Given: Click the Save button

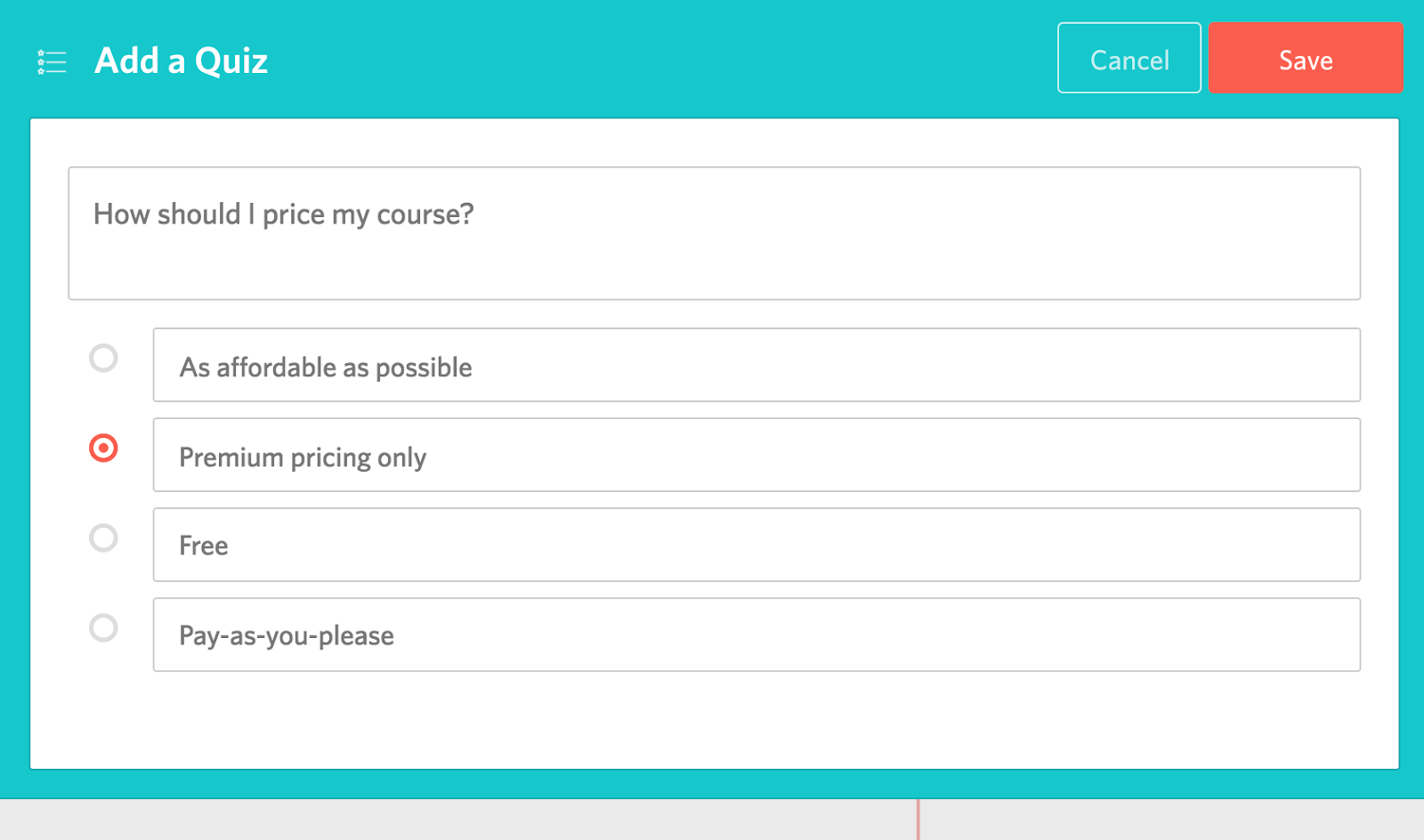Looking at the screenshot, I should [1305, 59].
